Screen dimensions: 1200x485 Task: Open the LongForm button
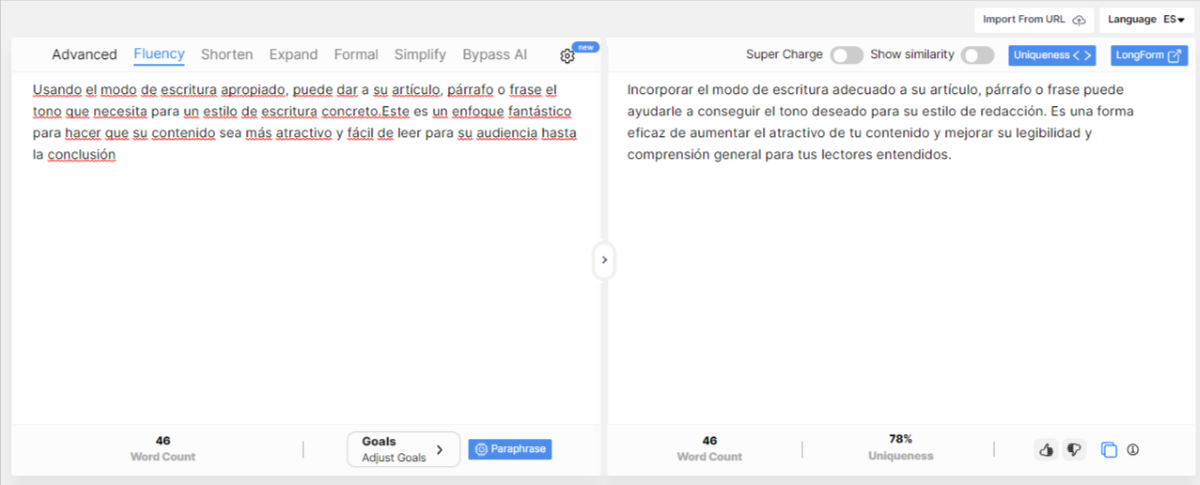tap(1150, 55)
